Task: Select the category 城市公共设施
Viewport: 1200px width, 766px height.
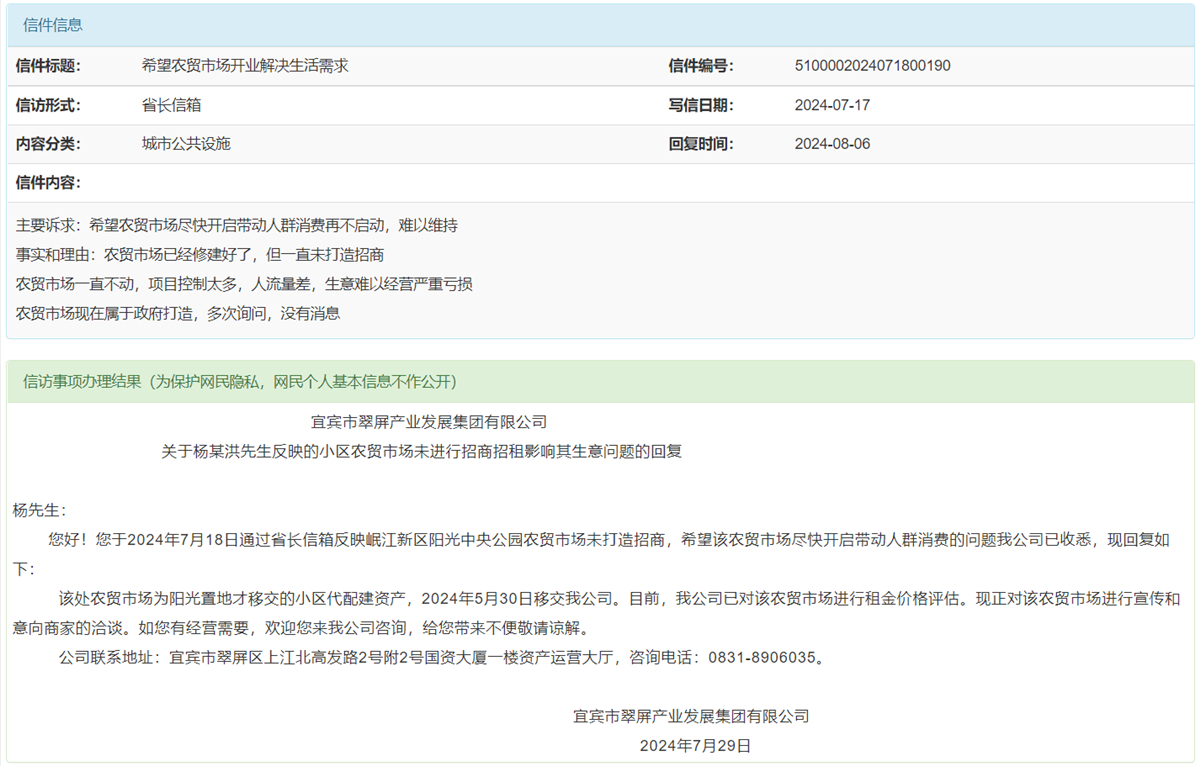Action: pyautogui.click(x=186, y=144)
